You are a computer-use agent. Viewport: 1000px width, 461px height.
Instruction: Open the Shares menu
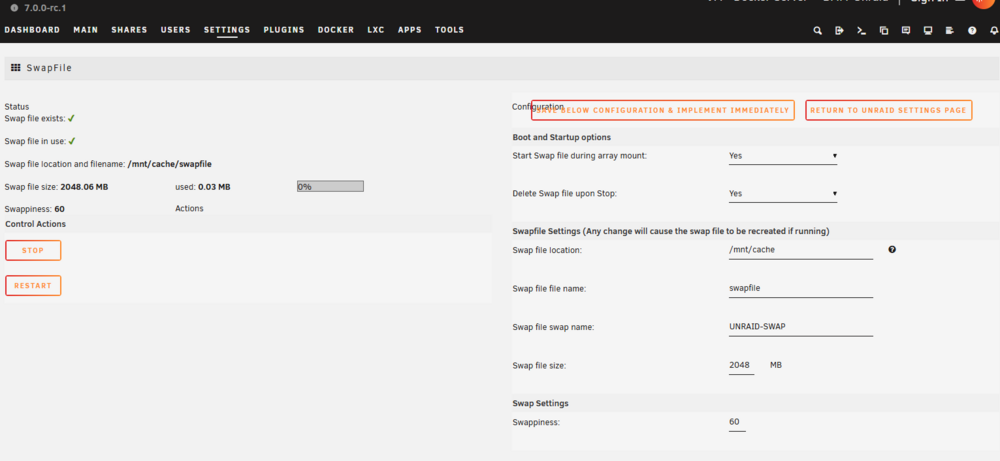coord(129,30)
